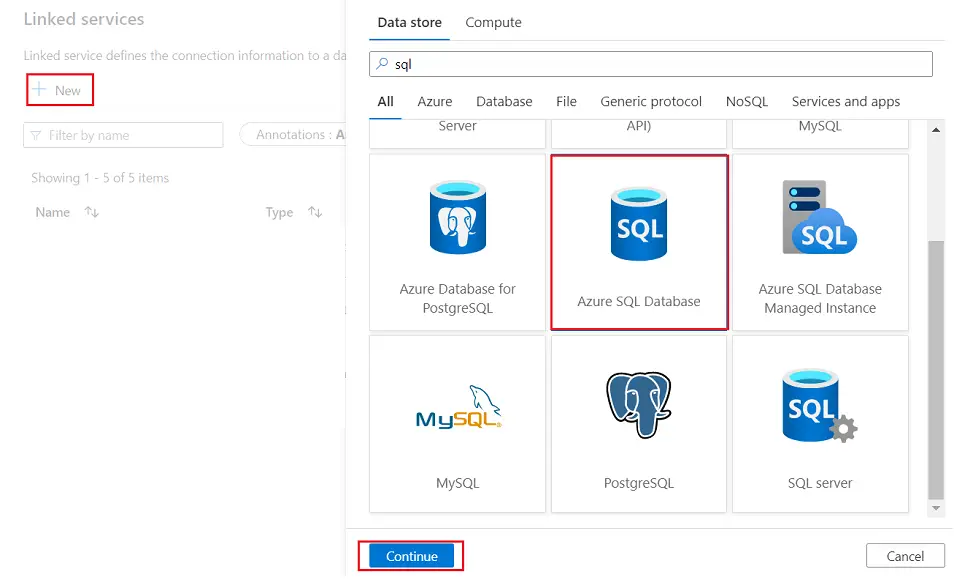Click the Azure Database for PostgreSQL icon
This screenshot has width=955, height=581.
[457, 217]
